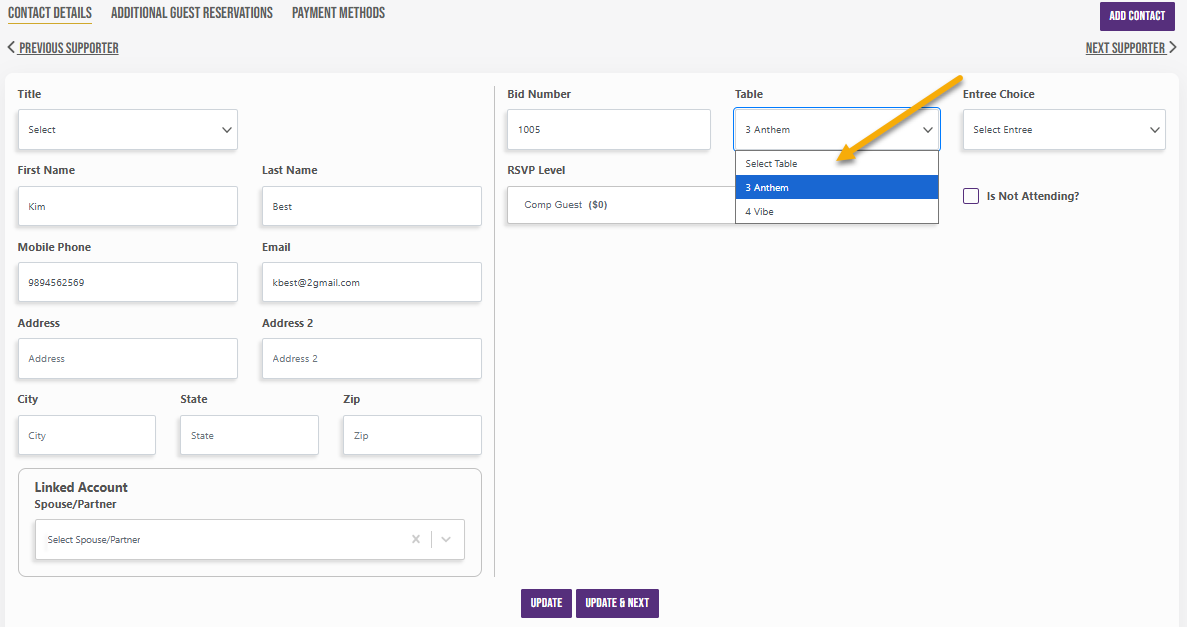Click the Bid Number field
The width and height of the screenshot is (1187, 627).
pos(609,129)
